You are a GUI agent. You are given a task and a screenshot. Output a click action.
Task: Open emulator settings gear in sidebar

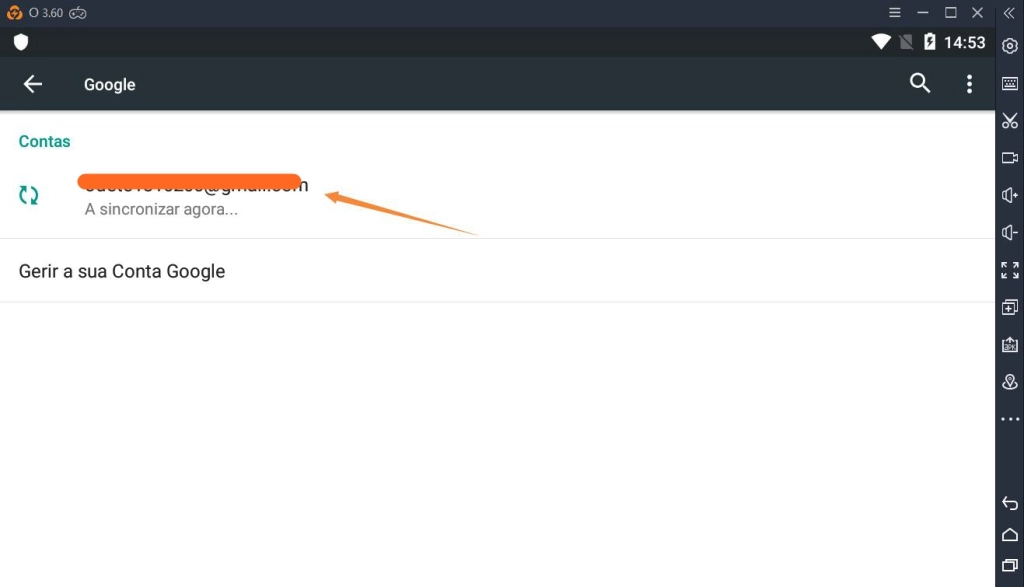1010,46
